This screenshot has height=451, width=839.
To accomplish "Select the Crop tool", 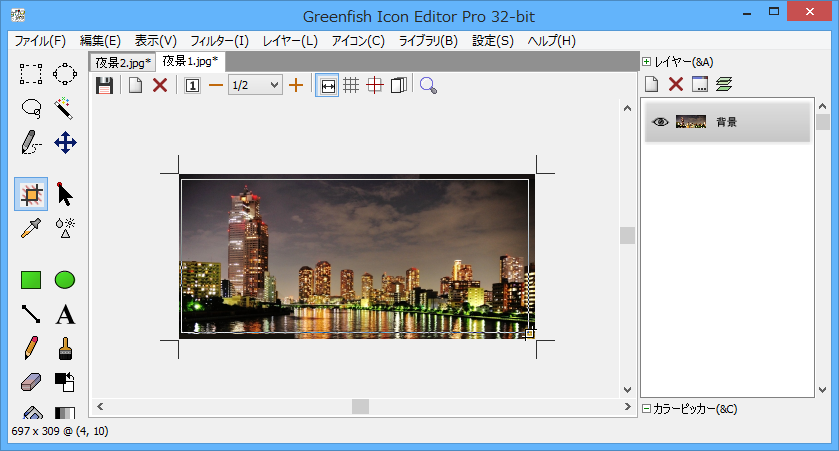I will coord(31,194).
